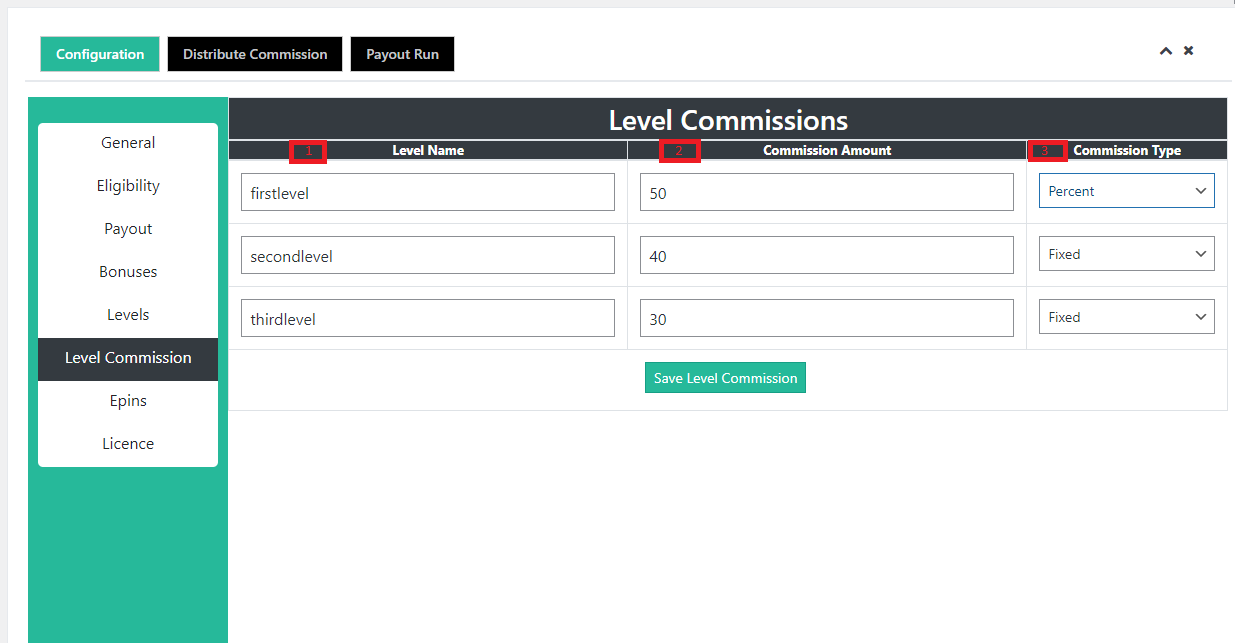Go to the Licence section
Image resolution: width=1235 pixels, height=643 pixels.
(x=128, y=444)
